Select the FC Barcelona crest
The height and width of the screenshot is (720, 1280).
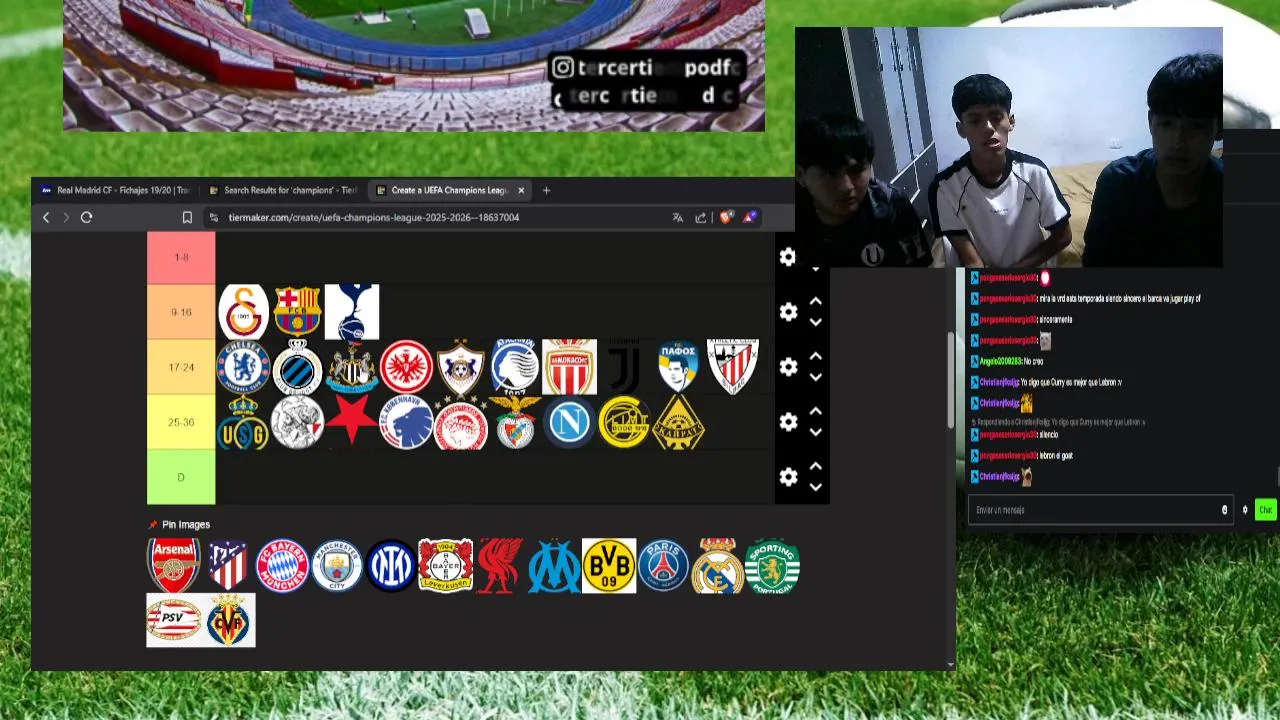298,312
